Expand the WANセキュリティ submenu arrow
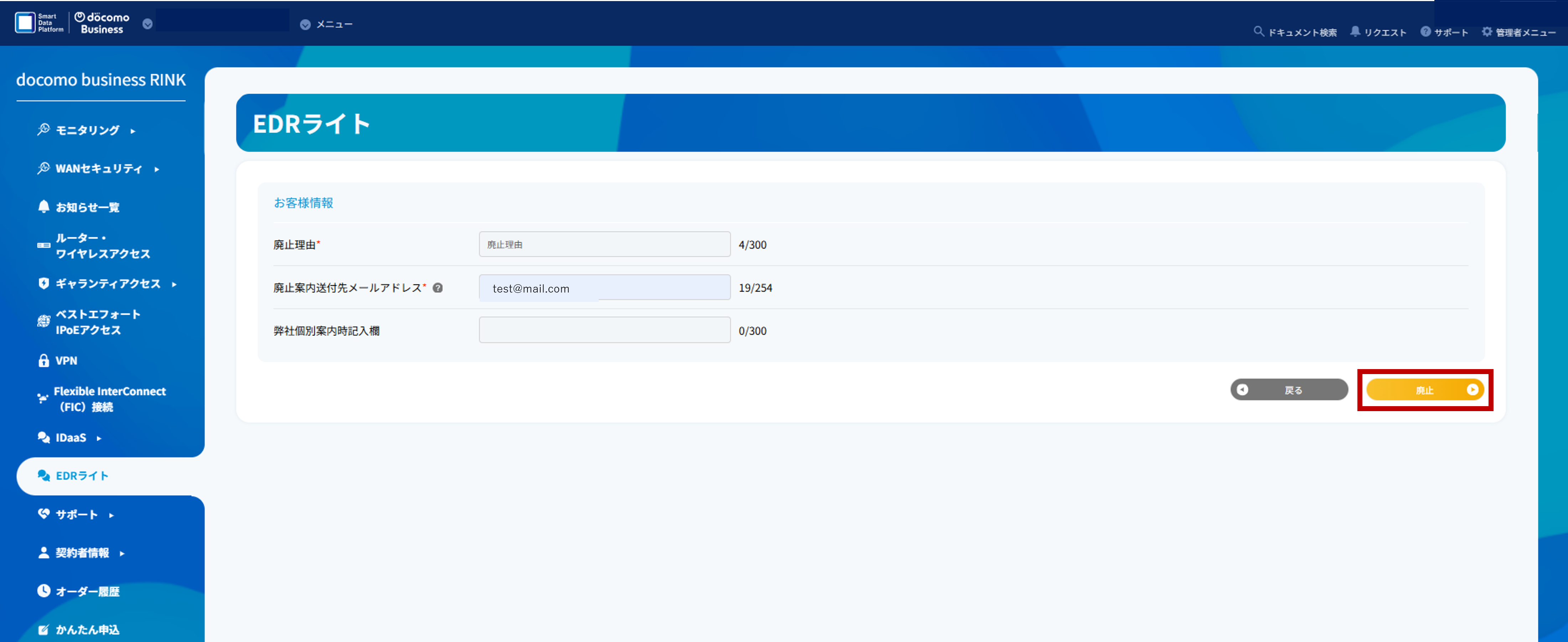Screen dimensions: 1568x642 pyautogui.click(x=156, y=169)
